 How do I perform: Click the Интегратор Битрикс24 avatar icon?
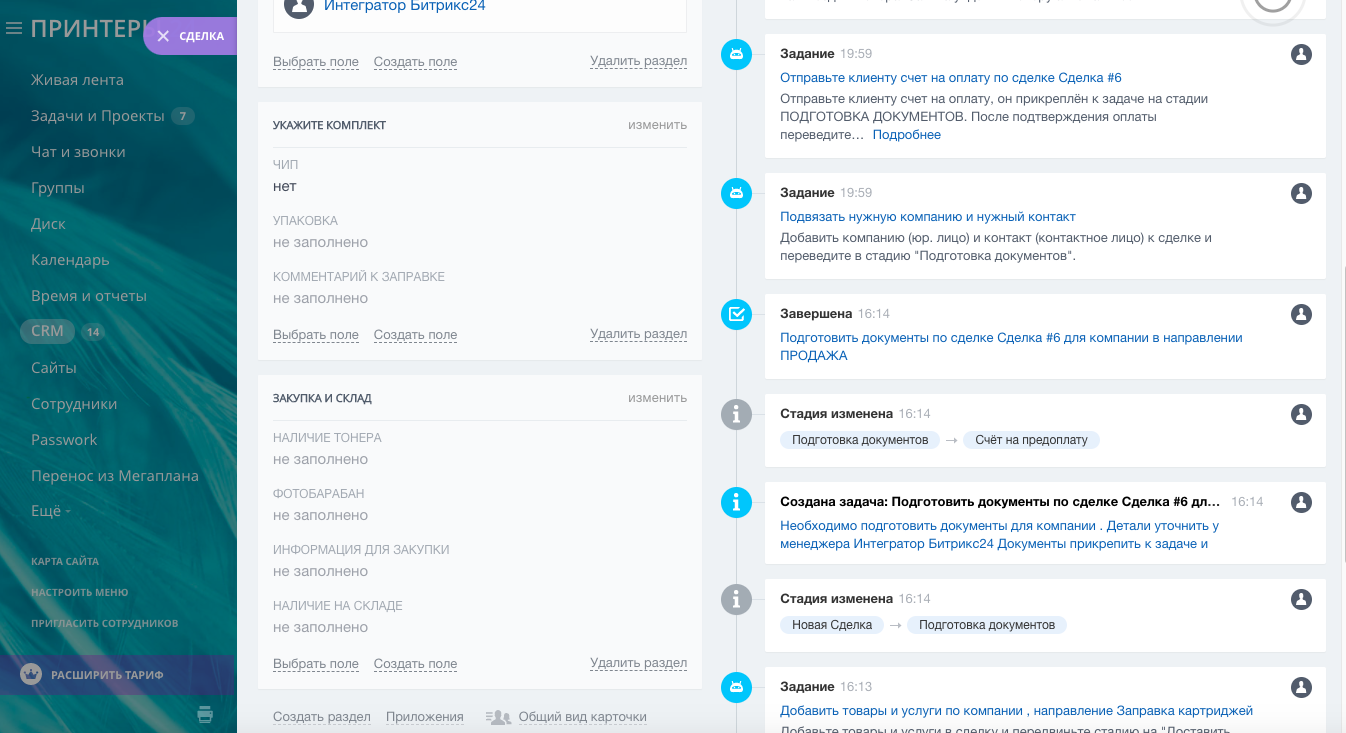tap(298, 6)
